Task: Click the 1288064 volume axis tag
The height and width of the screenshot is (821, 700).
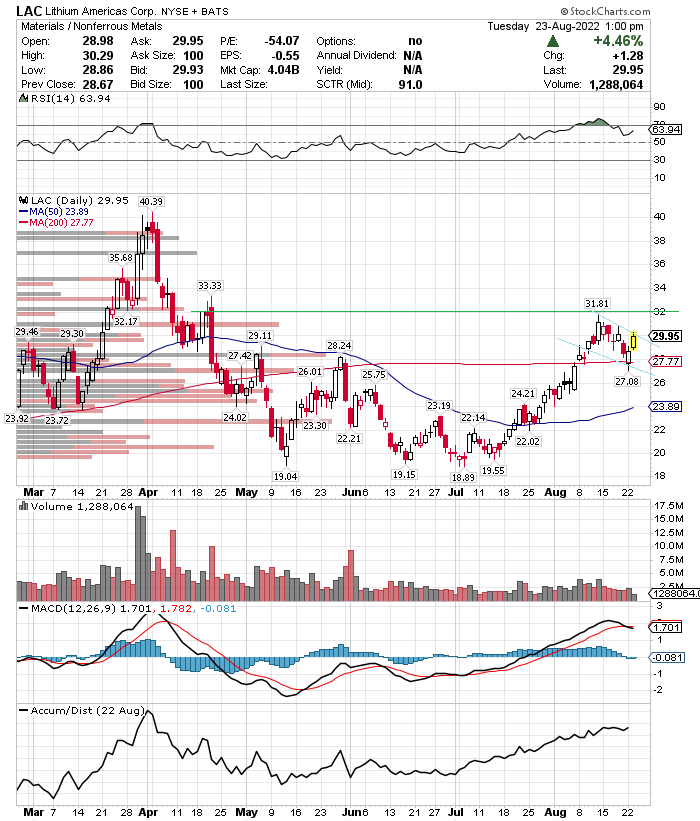Action: (674, 593)
